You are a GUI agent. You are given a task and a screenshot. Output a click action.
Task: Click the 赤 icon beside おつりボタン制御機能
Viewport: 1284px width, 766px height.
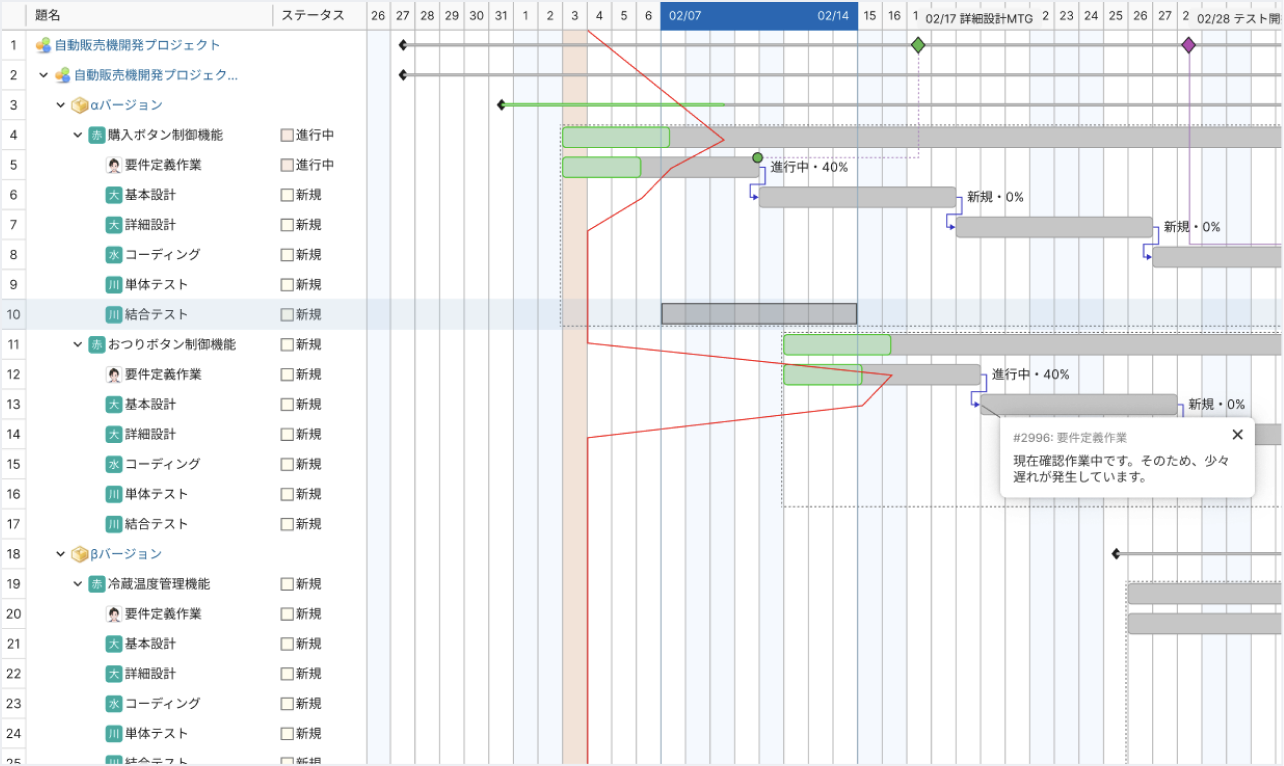pyautogui.click(x=97, y=344)
